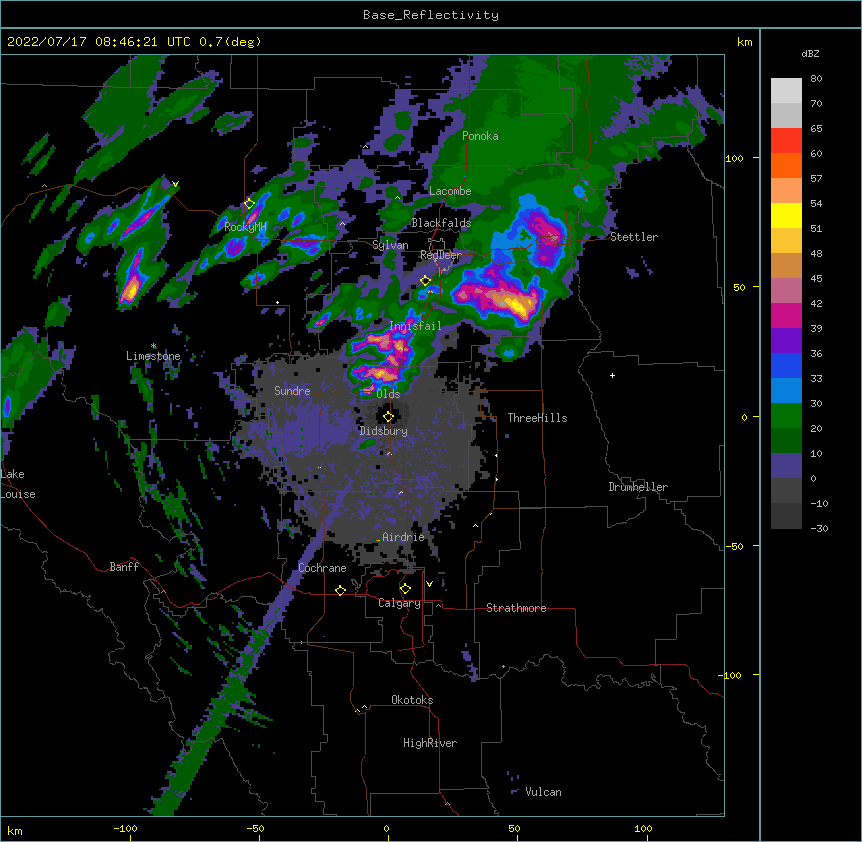
Task: Click the Limestone label on the map
Action: [x=153, y=356]
